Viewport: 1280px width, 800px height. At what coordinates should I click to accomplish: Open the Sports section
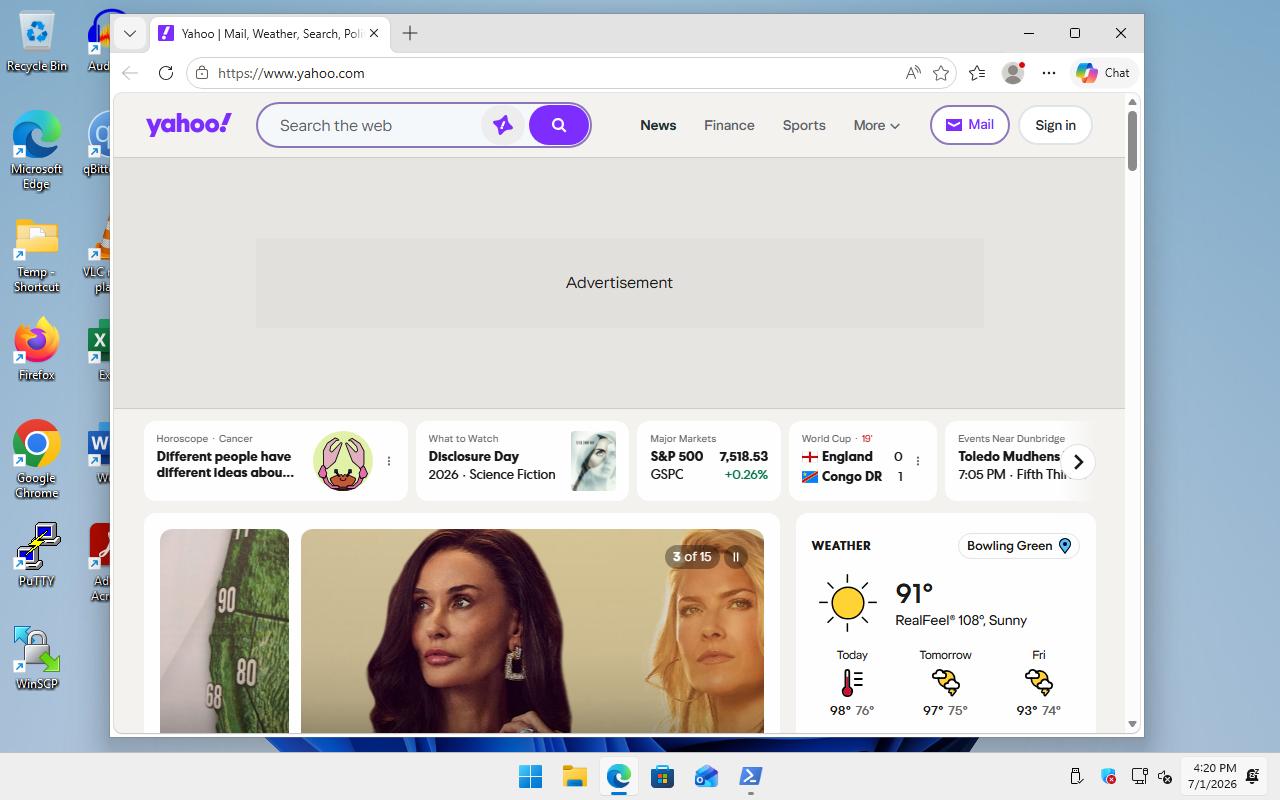[x=804, y=125]
